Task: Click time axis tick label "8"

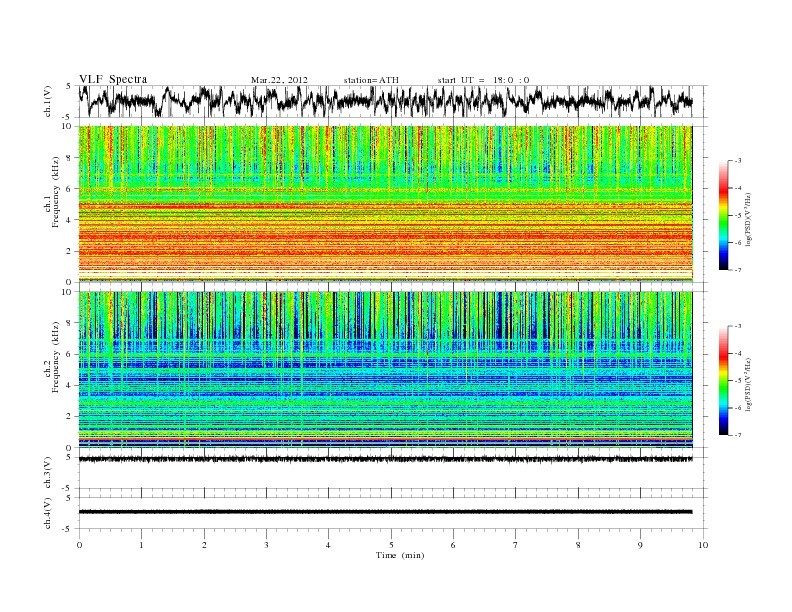Action: click(x=578, y=545)
